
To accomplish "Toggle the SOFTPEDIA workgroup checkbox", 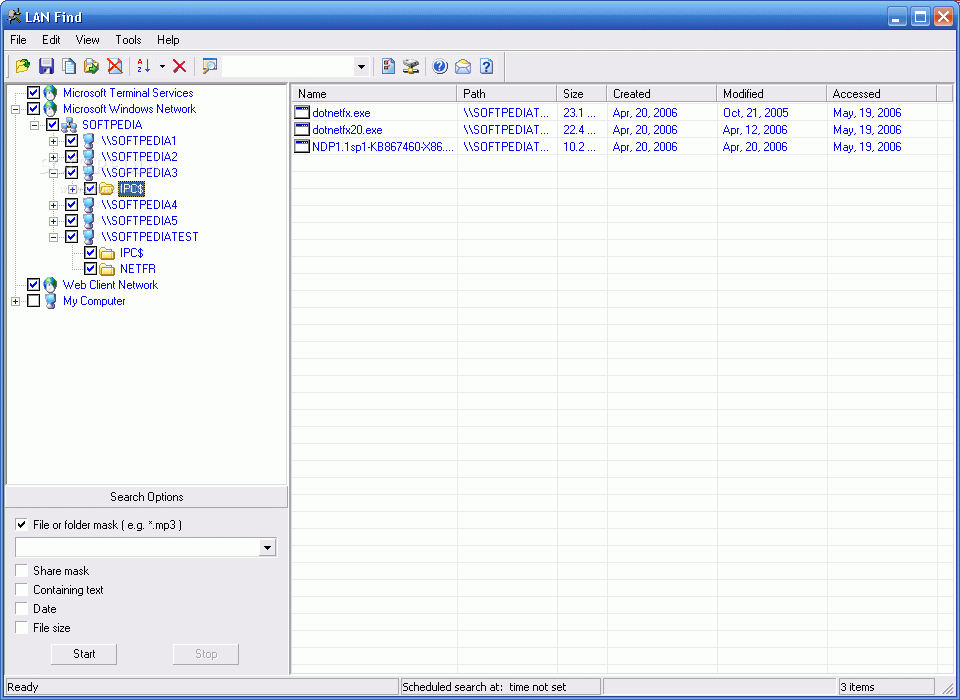I will (x=53, y=125).
